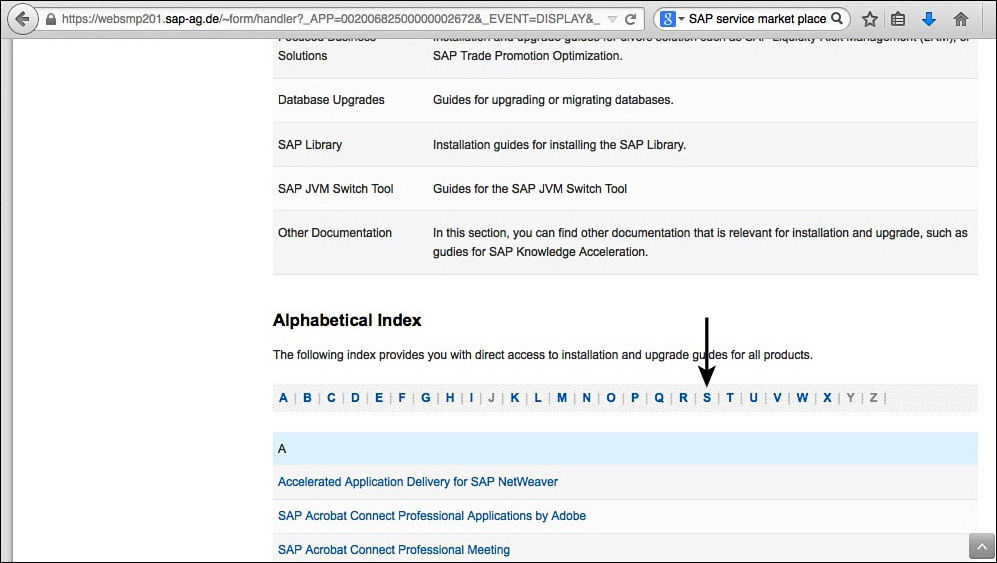Bookmark this page with star icon

click(870, 19)
